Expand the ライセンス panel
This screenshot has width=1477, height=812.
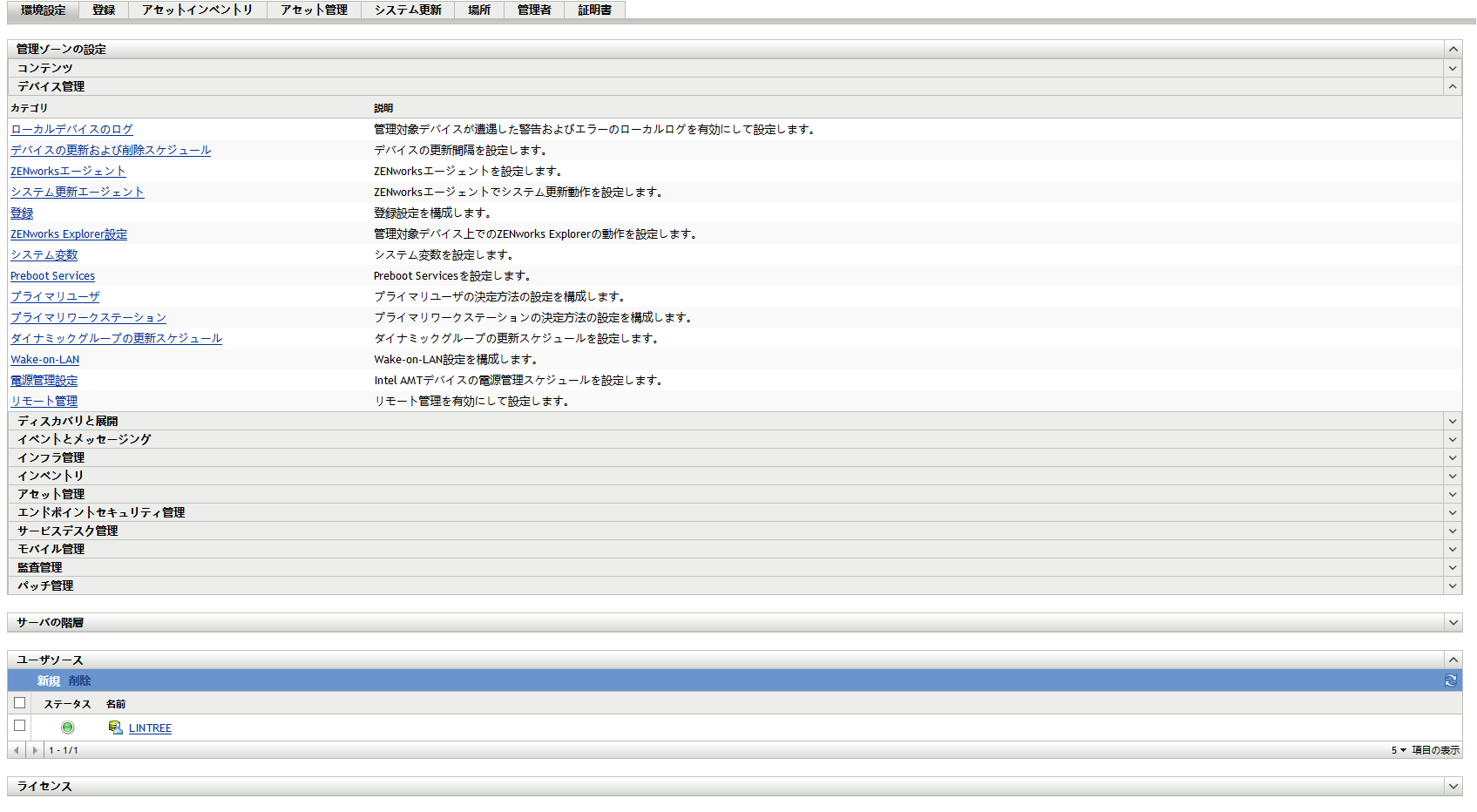(x=1453, y=787)
